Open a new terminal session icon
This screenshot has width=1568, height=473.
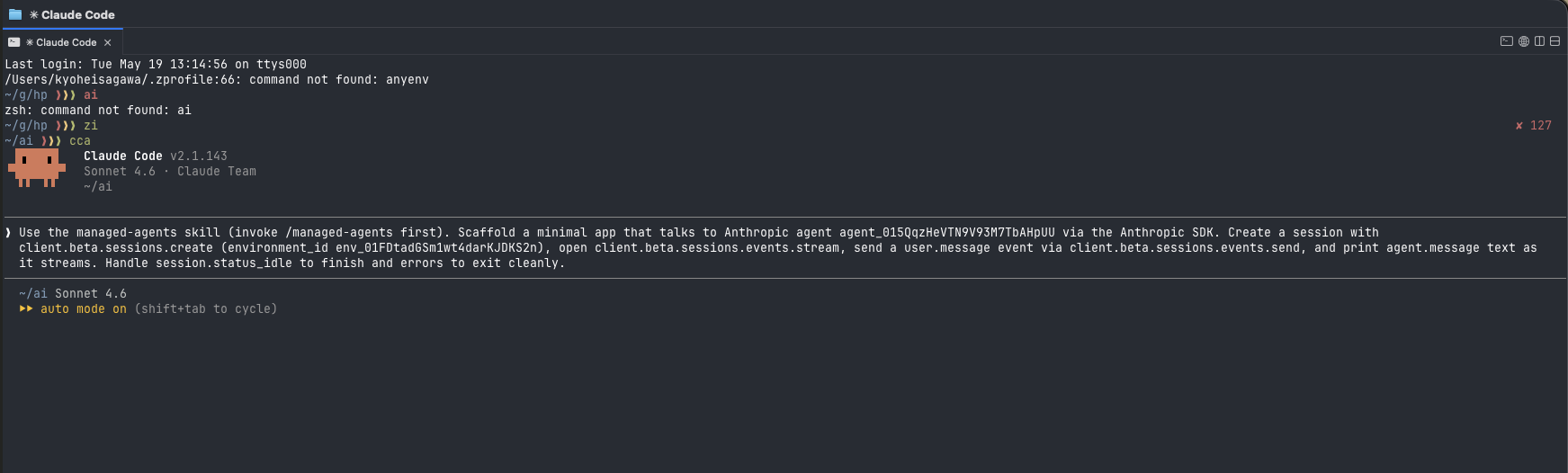point(1507,41)
